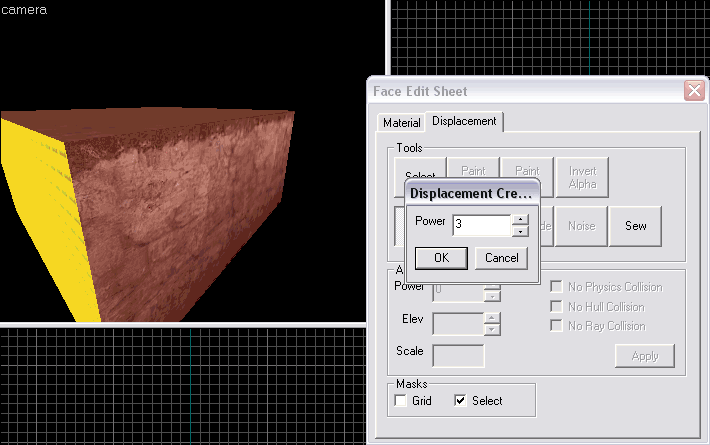This screenshot has width=710, height=445.
Task: Click the Apply button in attributes
Action: pyautogui.click(x=644, y=356)
